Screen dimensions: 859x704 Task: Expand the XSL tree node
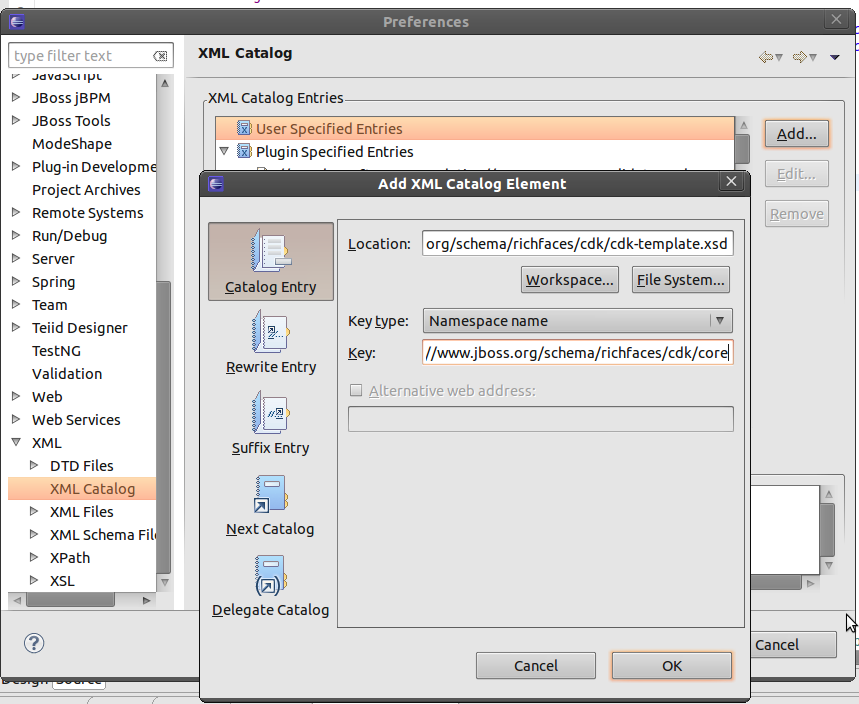(34, 580)
